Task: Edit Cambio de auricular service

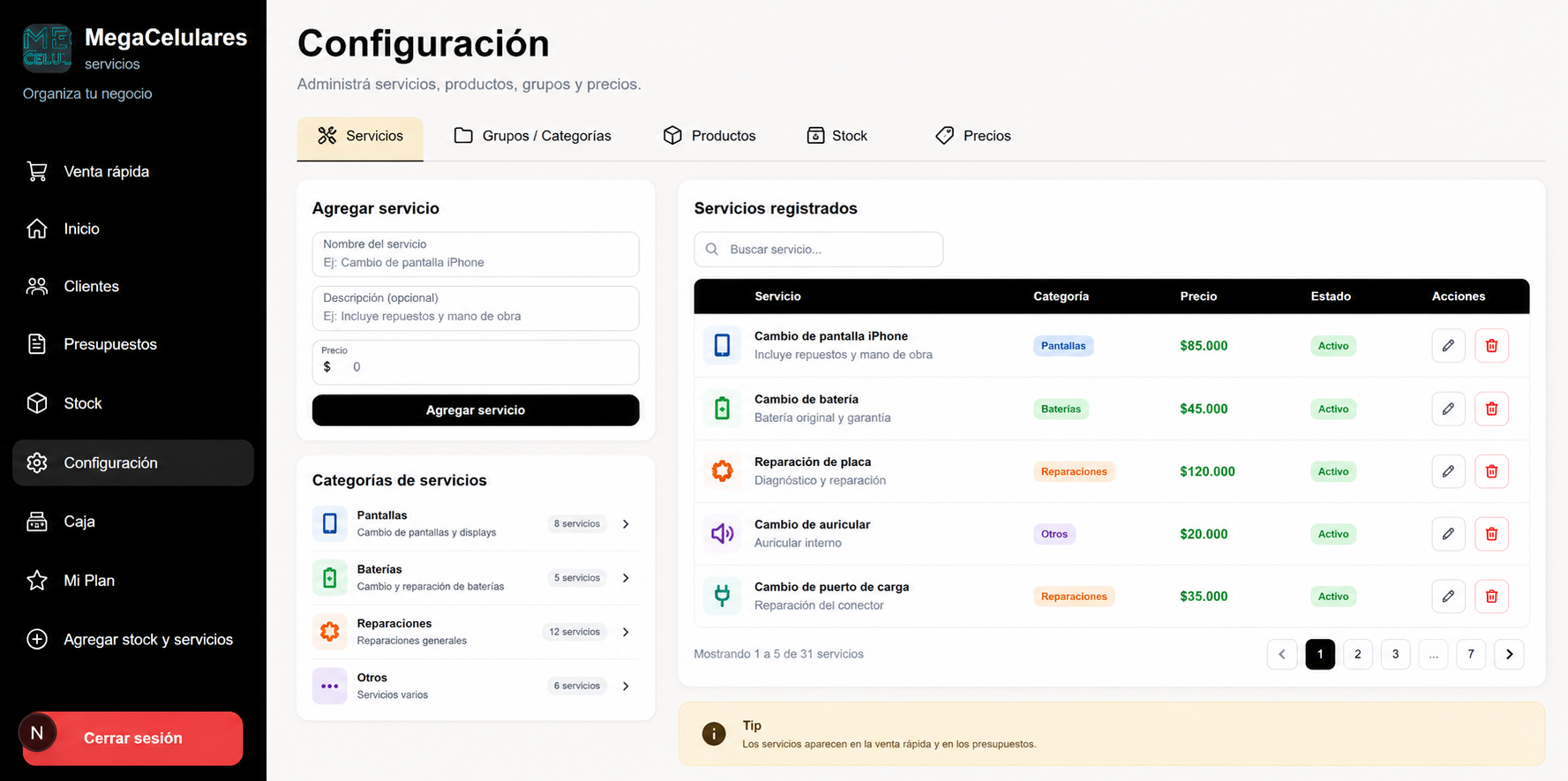Action: (x=1448, y=534)
